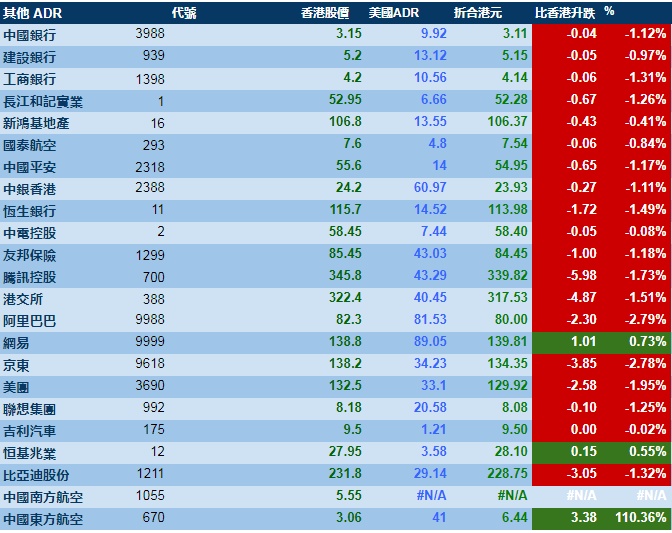Screen dimensions: 672x533
Task: Click stock code 1055
Action: coord(150,496)
